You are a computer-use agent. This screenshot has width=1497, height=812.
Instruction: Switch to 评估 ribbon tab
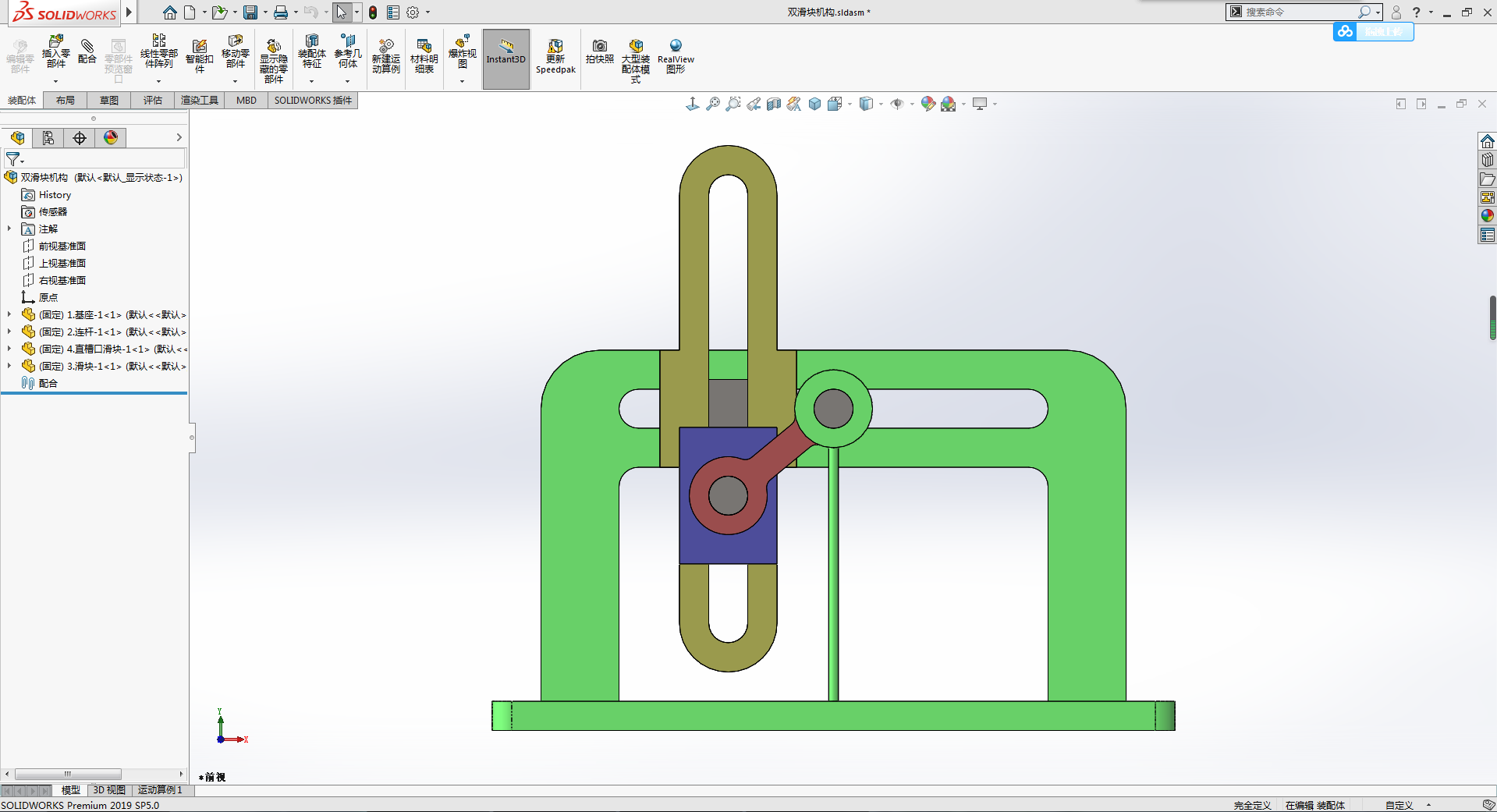tap(153, 100)
